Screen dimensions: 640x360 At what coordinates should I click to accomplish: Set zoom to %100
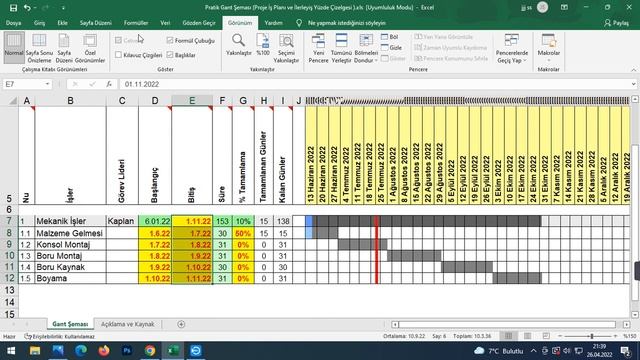click(x=263, y=45)
